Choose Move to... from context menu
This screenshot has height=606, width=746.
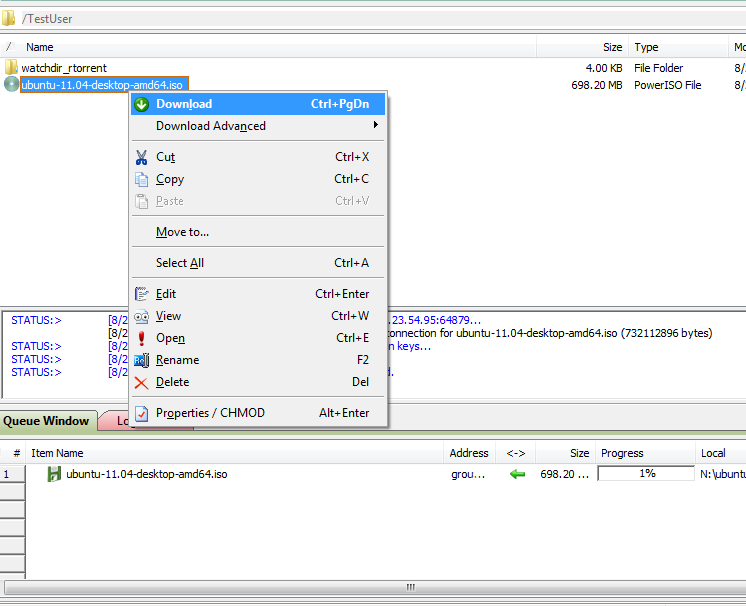coord(182,232)
